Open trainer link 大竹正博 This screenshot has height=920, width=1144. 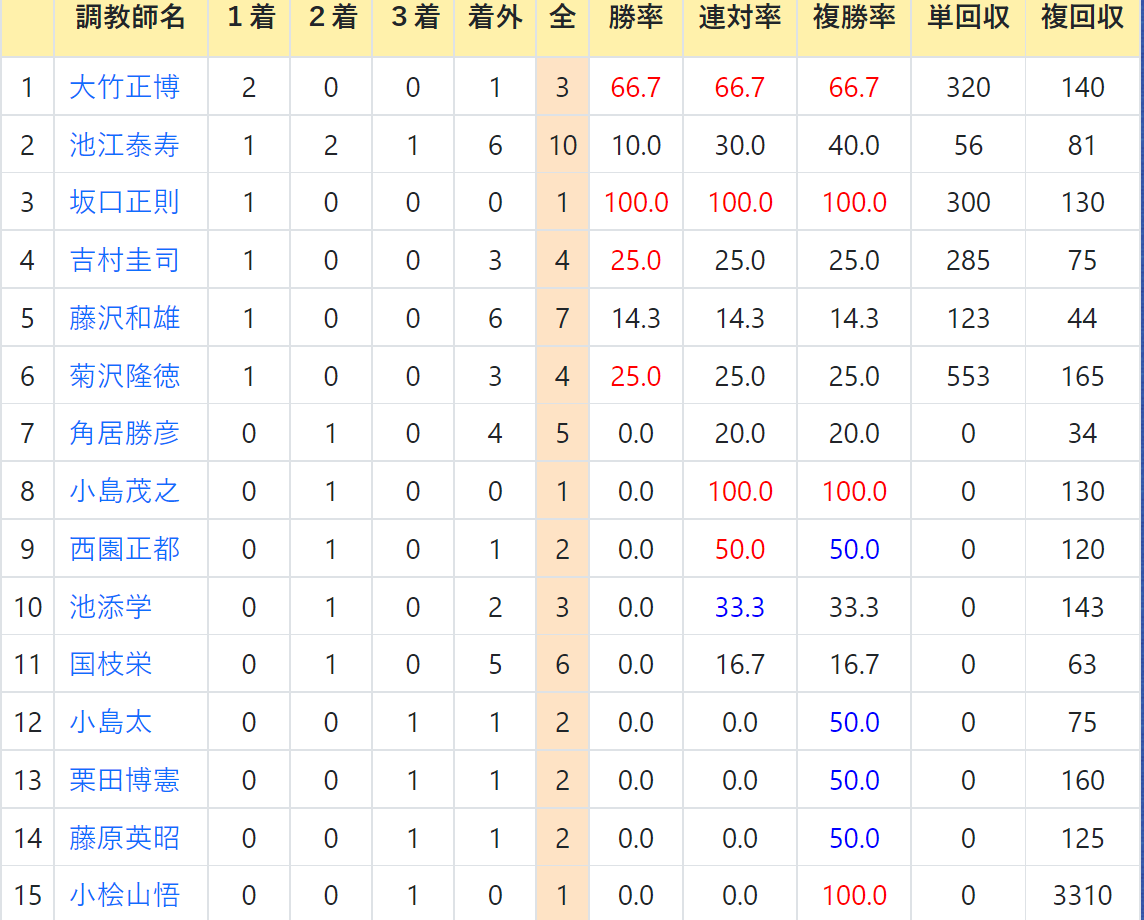tap(124, 87)
